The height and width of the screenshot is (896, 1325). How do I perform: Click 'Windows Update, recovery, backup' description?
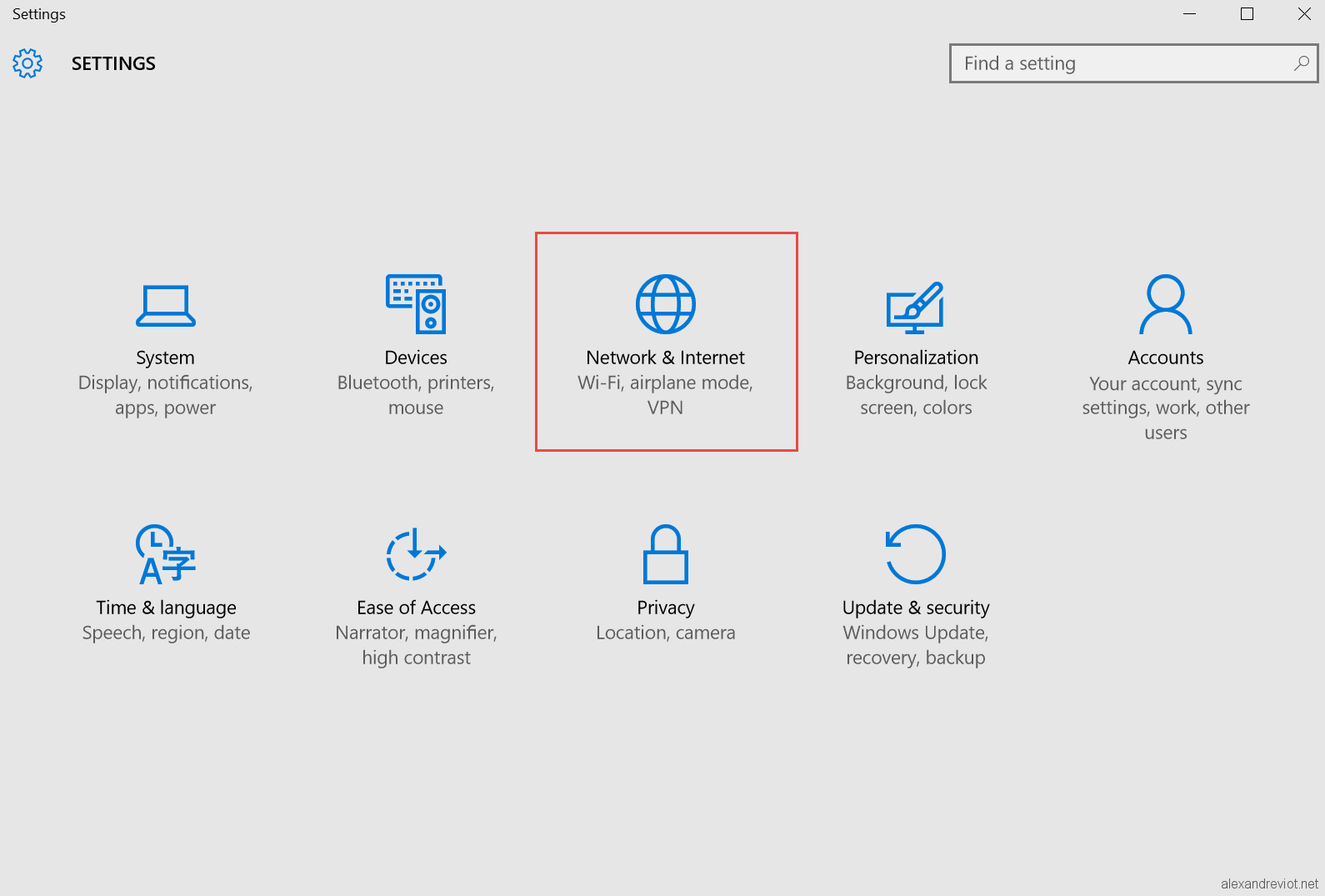pyautogui.click(x=916, y=645)
